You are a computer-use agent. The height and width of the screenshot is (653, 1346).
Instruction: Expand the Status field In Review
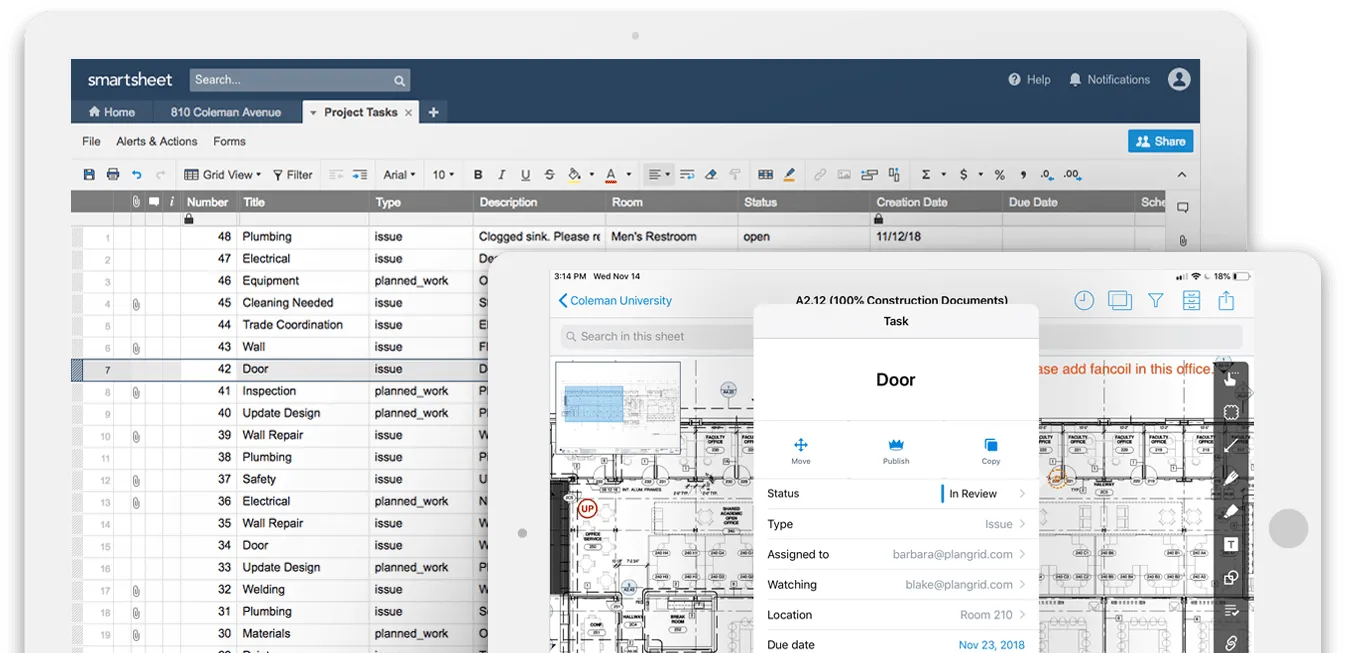895,493
